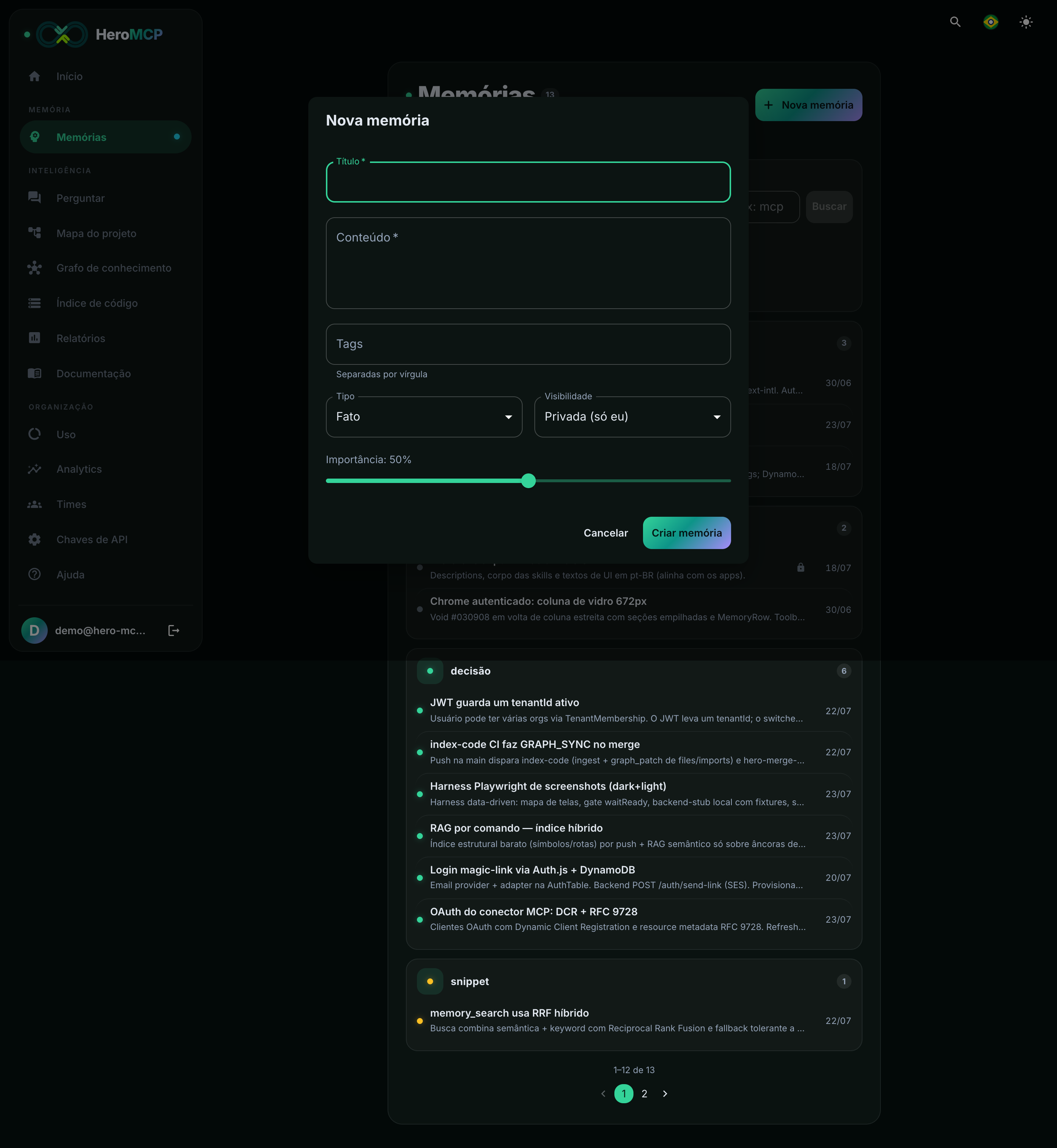The width and height of the screenshot is (1057, 1148).
Task: Click the demo@hero-mc... account email
Action: [100, 631]
